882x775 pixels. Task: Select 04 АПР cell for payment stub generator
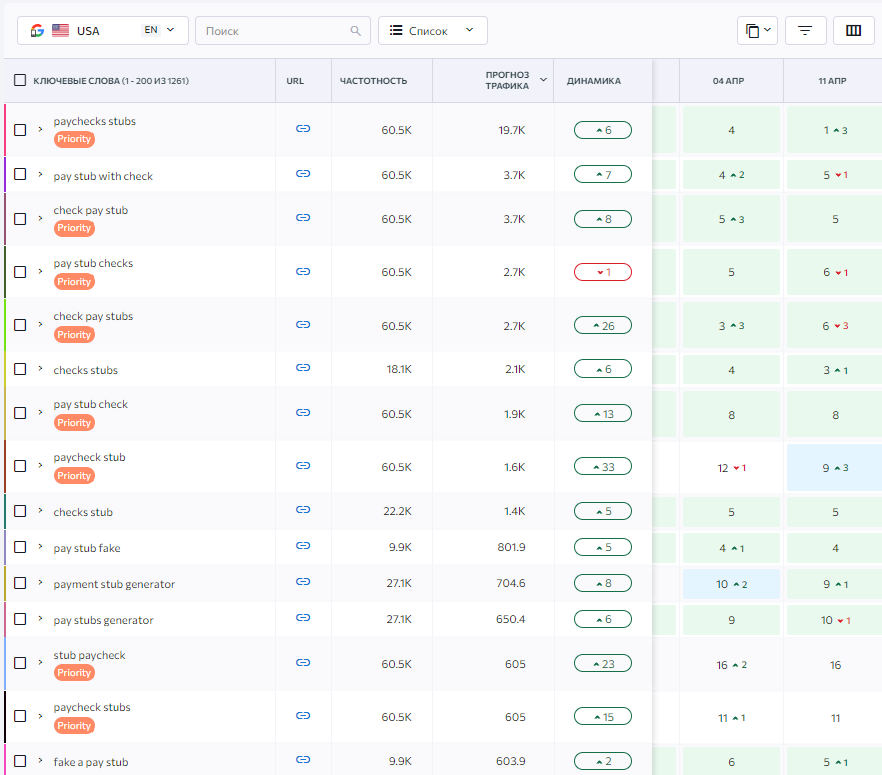[731, 584]
